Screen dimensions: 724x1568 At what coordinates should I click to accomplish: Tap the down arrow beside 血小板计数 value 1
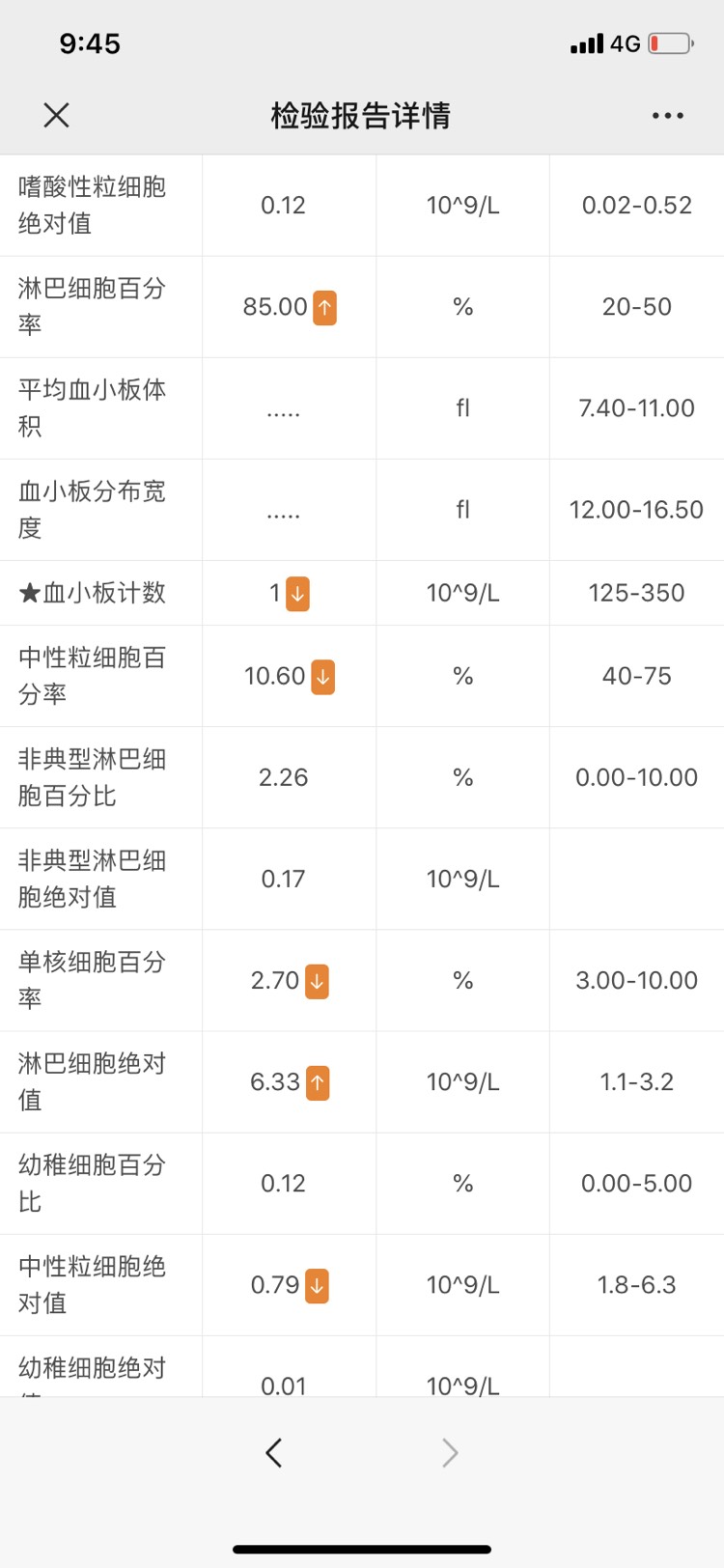[297, 593]
